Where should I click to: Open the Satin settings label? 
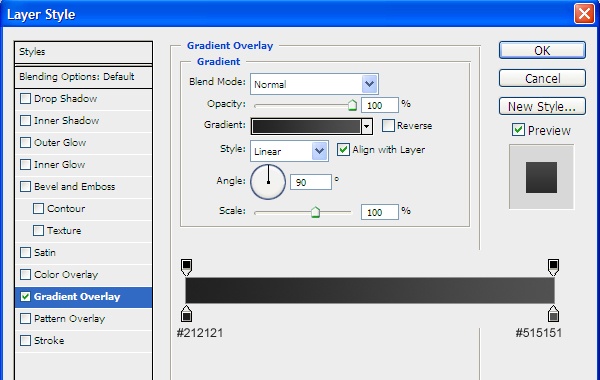(x=45, y=253)
